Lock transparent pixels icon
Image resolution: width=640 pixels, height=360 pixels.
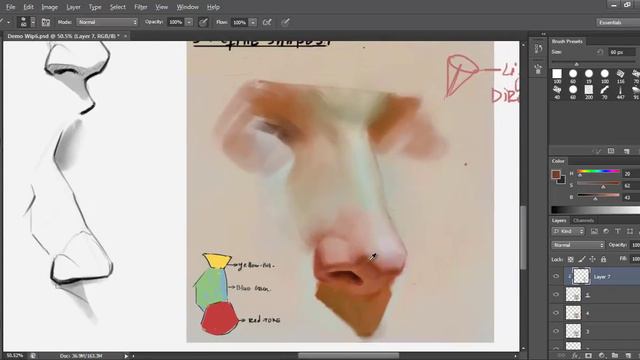(571, 259)
